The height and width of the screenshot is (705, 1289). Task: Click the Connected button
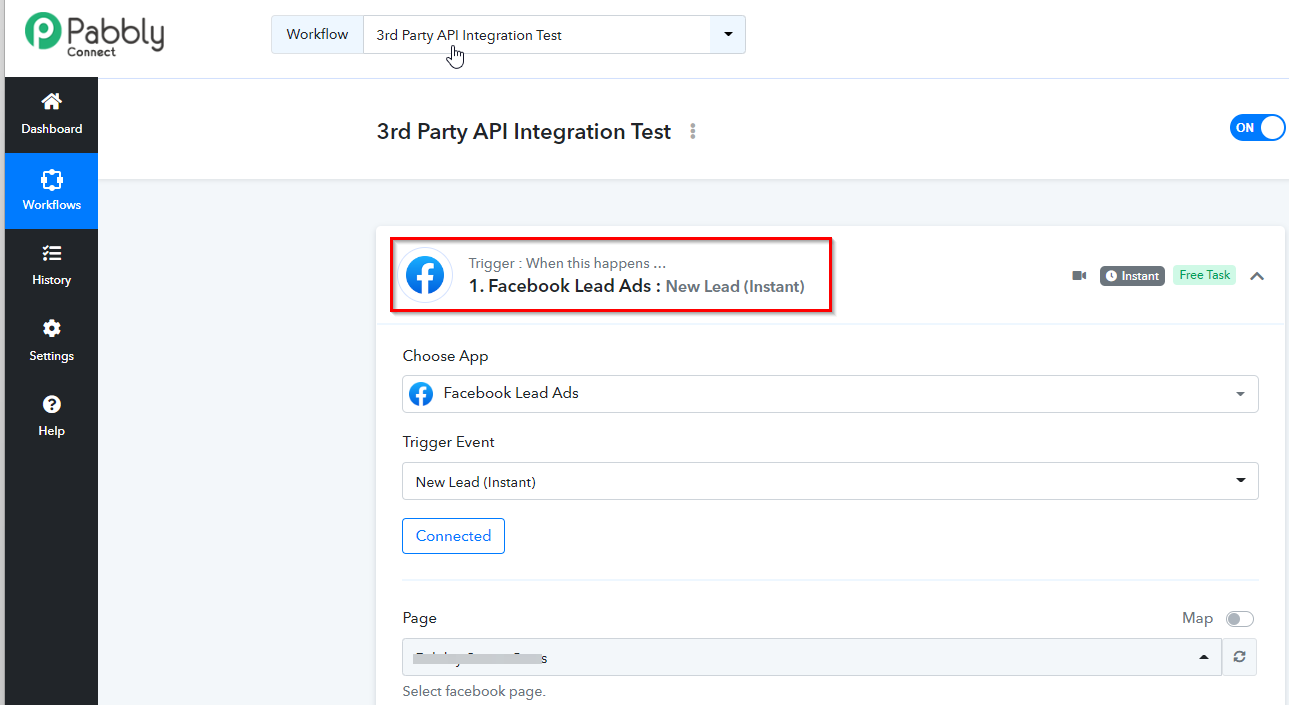tap(453, 536)
